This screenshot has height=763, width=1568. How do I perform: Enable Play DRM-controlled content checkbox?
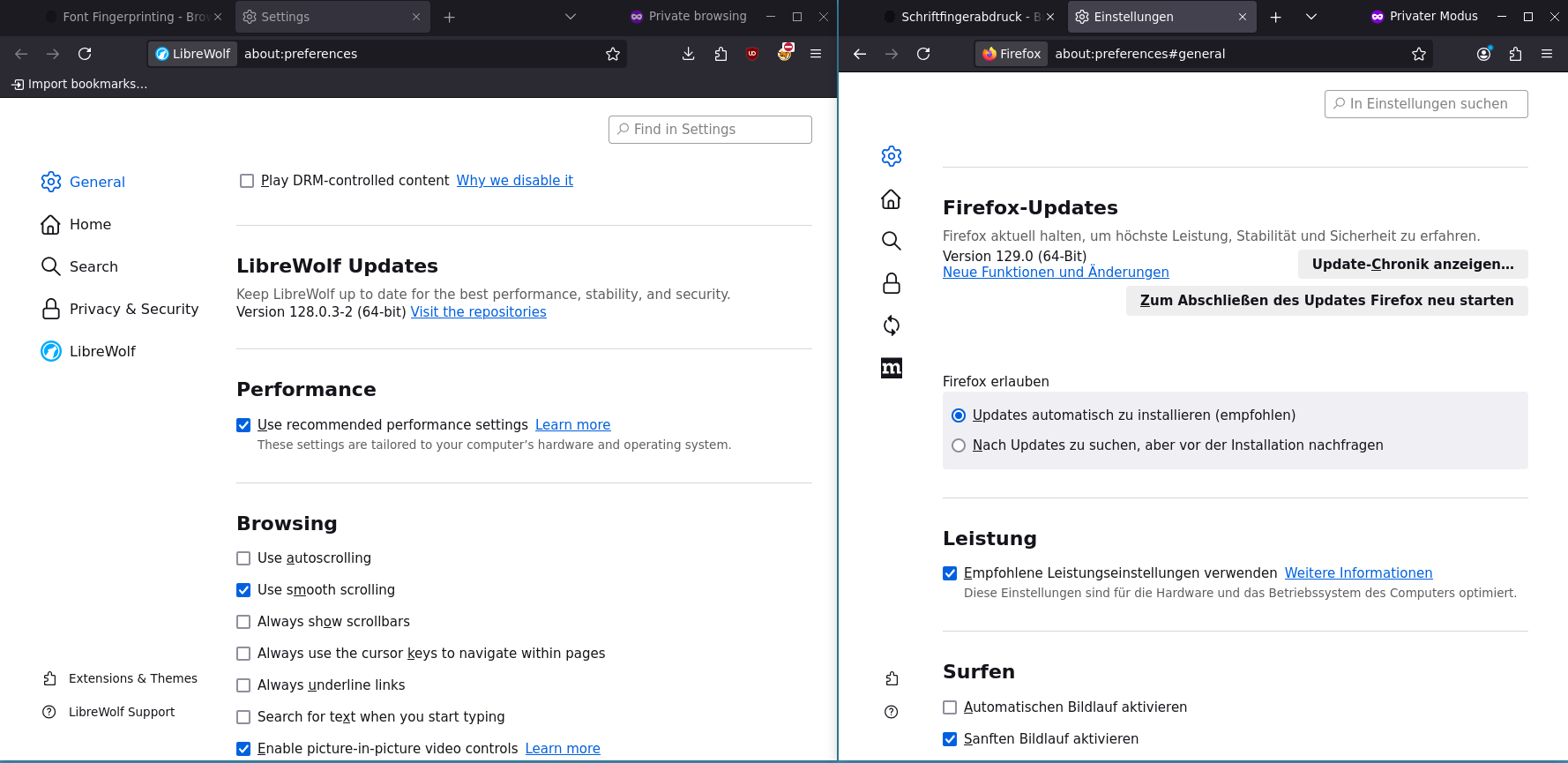pos(247,181)
